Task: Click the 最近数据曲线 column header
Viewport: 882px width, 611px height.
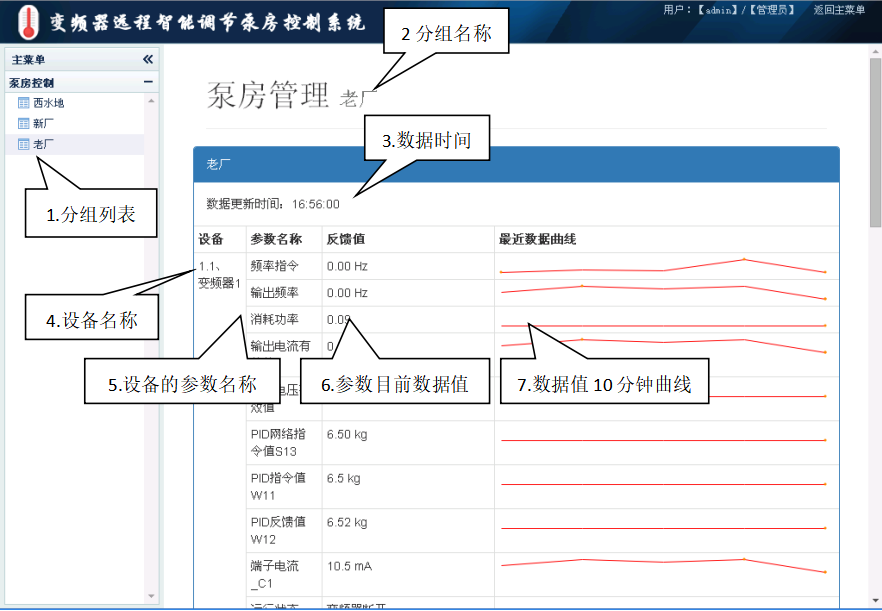Action: click(x=537, y=239)
